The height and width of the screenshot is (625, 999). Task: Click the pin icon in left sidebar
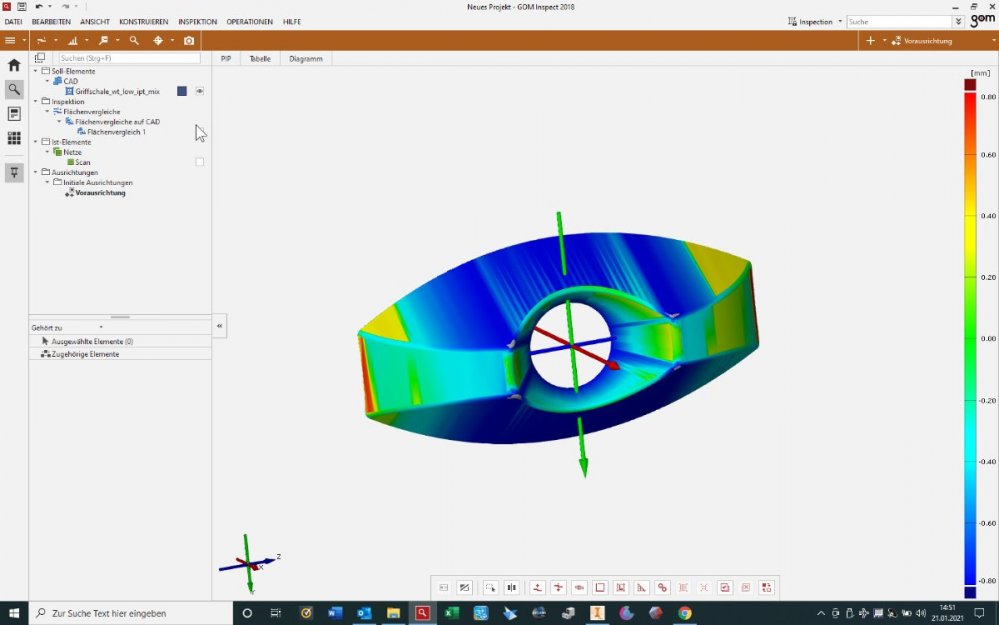14,172
